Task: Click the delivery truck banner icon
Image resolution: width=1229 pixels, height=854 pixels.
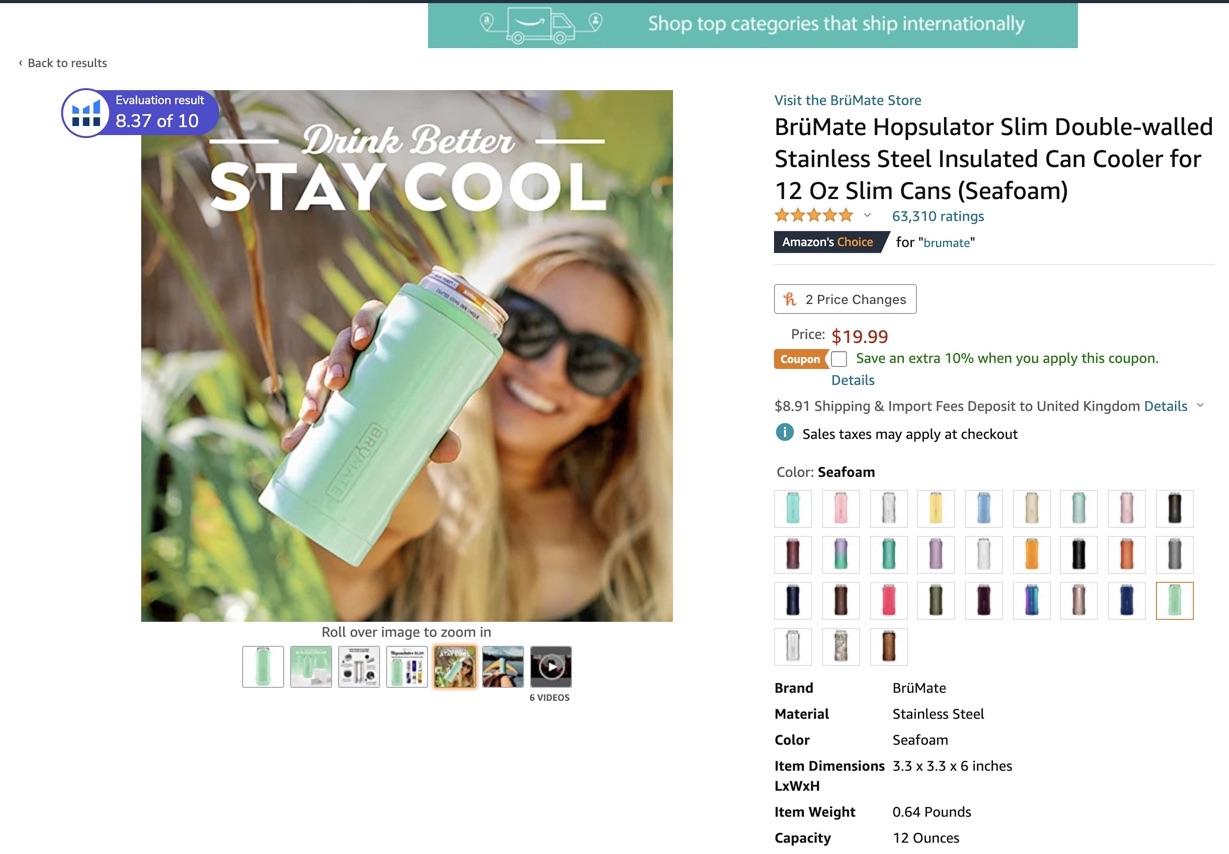Action: 540,25
